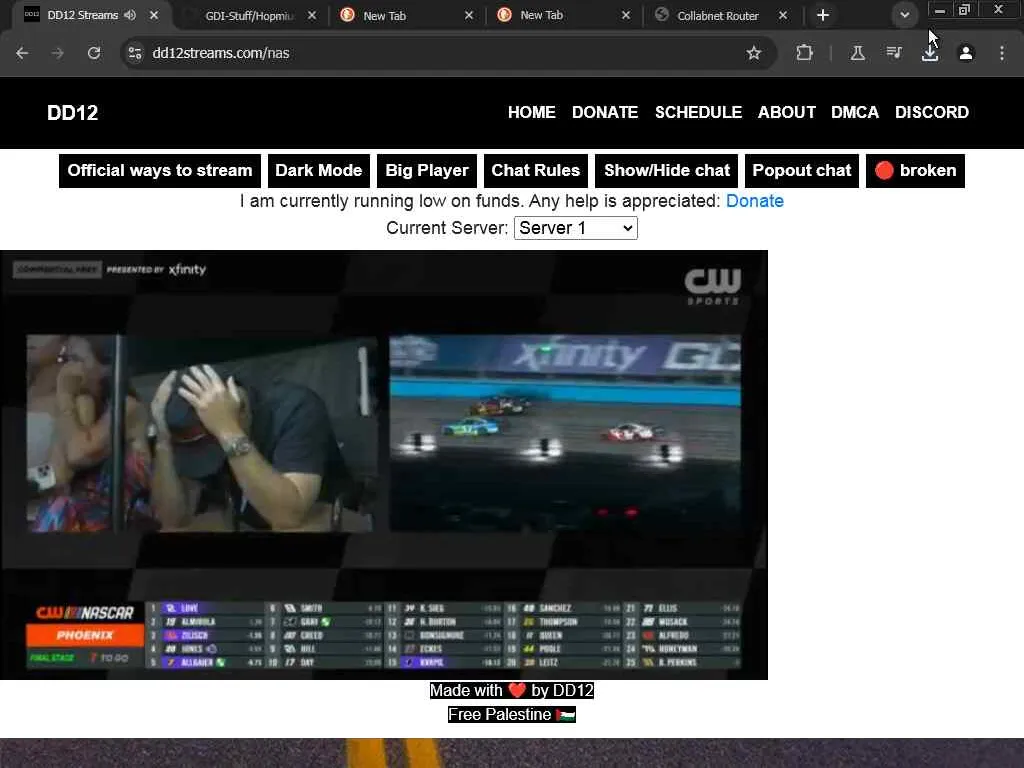
Task: Close the Collabnet Router tab
Action: 783,15
